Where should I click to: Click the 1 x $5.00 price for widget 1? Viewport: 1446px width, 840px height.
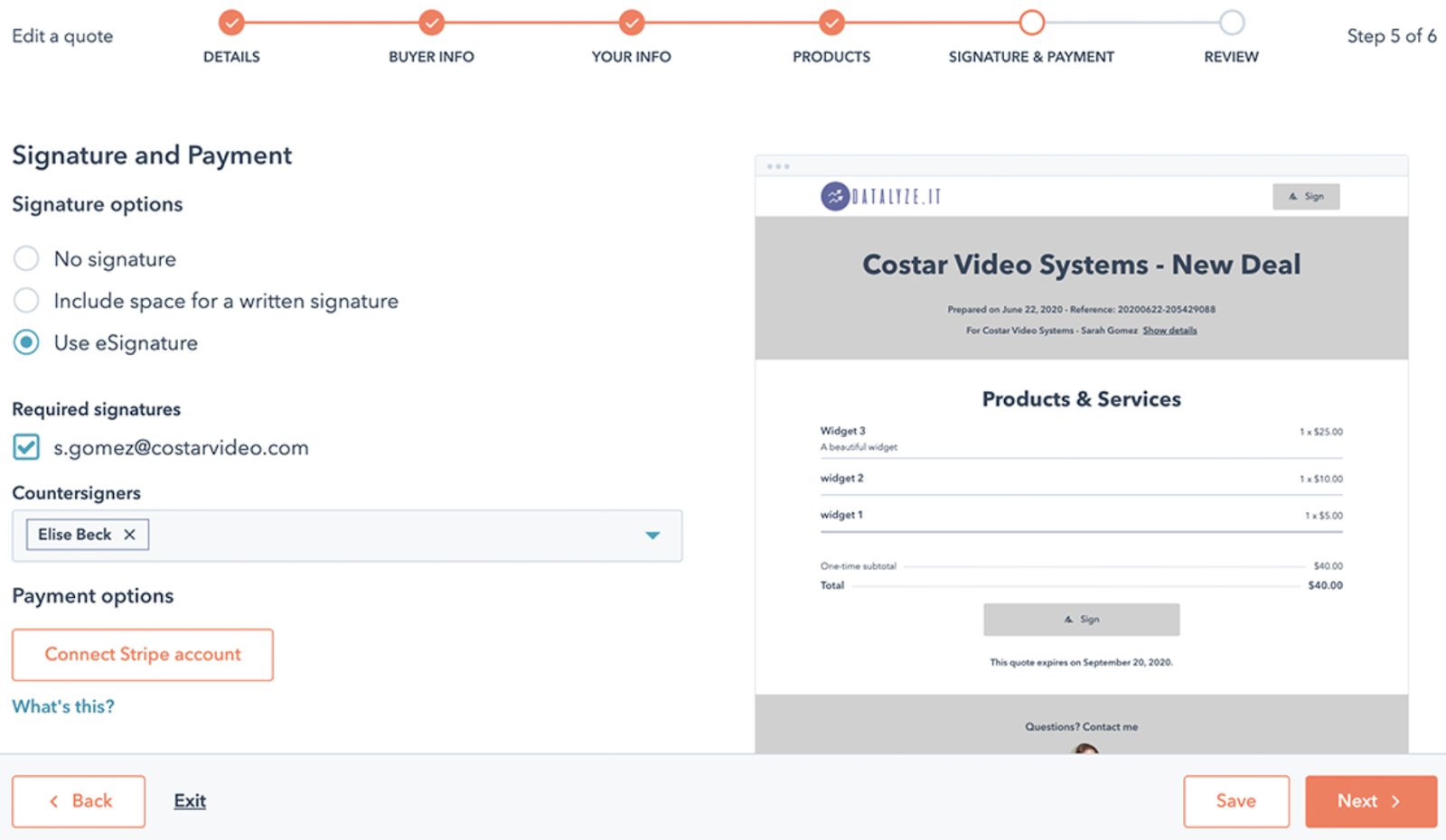(x=1324, y=516)
